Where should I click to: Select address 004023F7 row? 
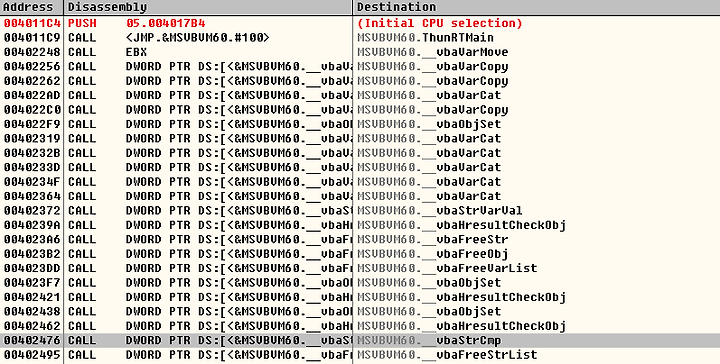pos(32,282)
